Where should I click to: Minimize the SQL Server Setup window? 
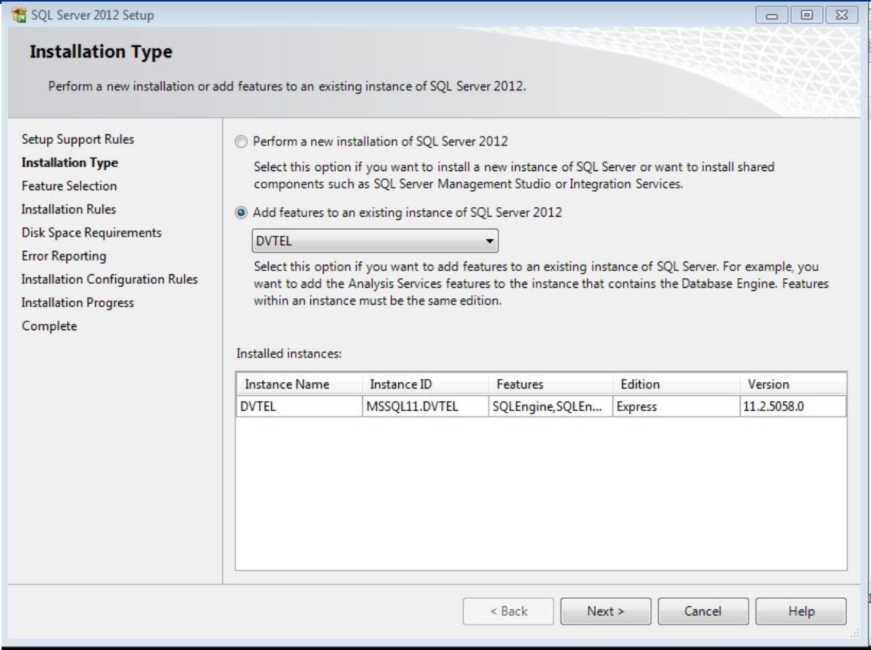782,15
